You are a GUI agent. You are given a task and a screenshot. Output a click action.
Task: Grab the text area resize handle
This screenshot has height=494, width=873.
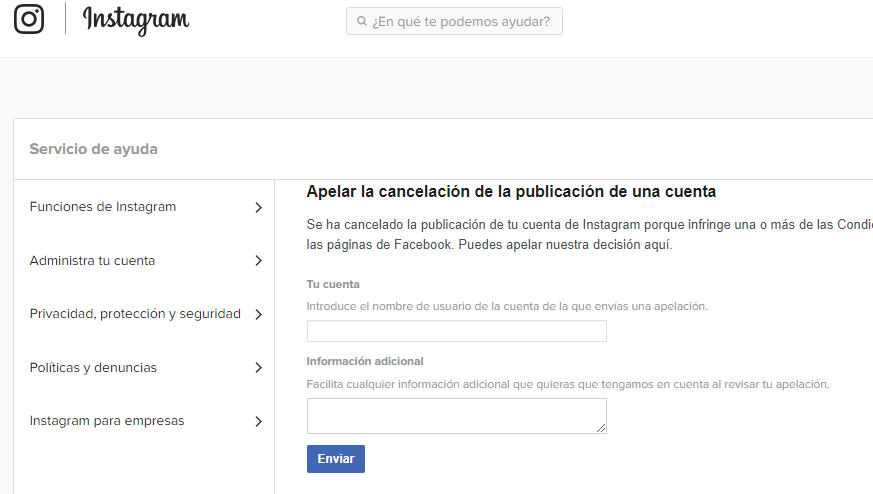click(x=601, y=428)
